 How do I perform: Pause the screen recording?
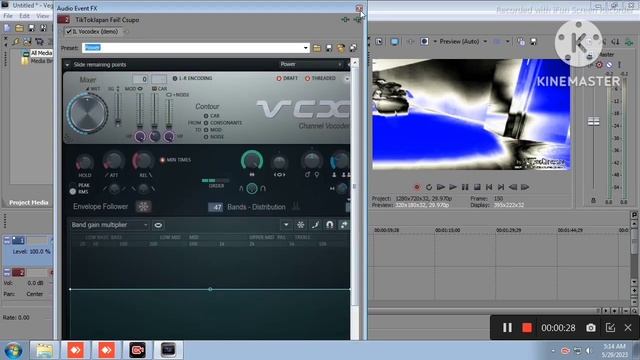507,328
